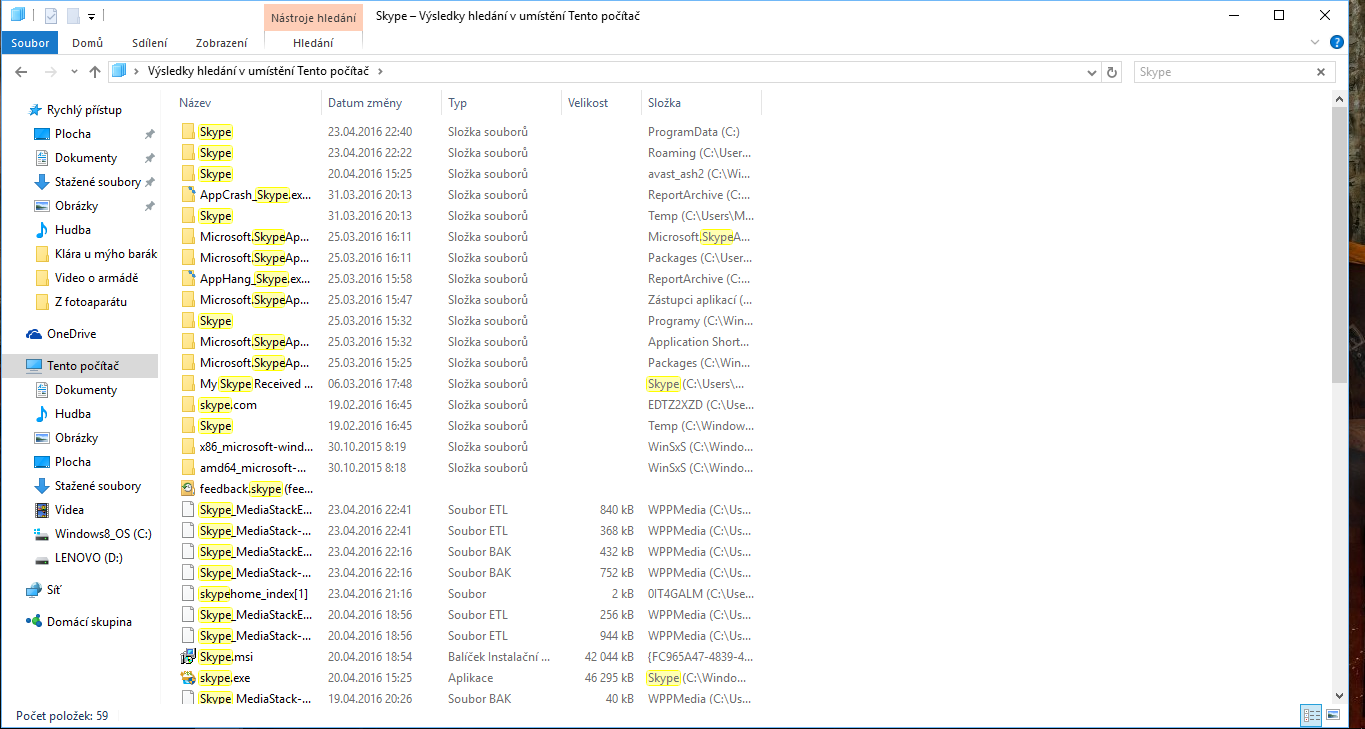Switch to details view in status bar
The width and height of the screenshot is (1365, 729).
pyautogui.click(x=1311, y=715)
